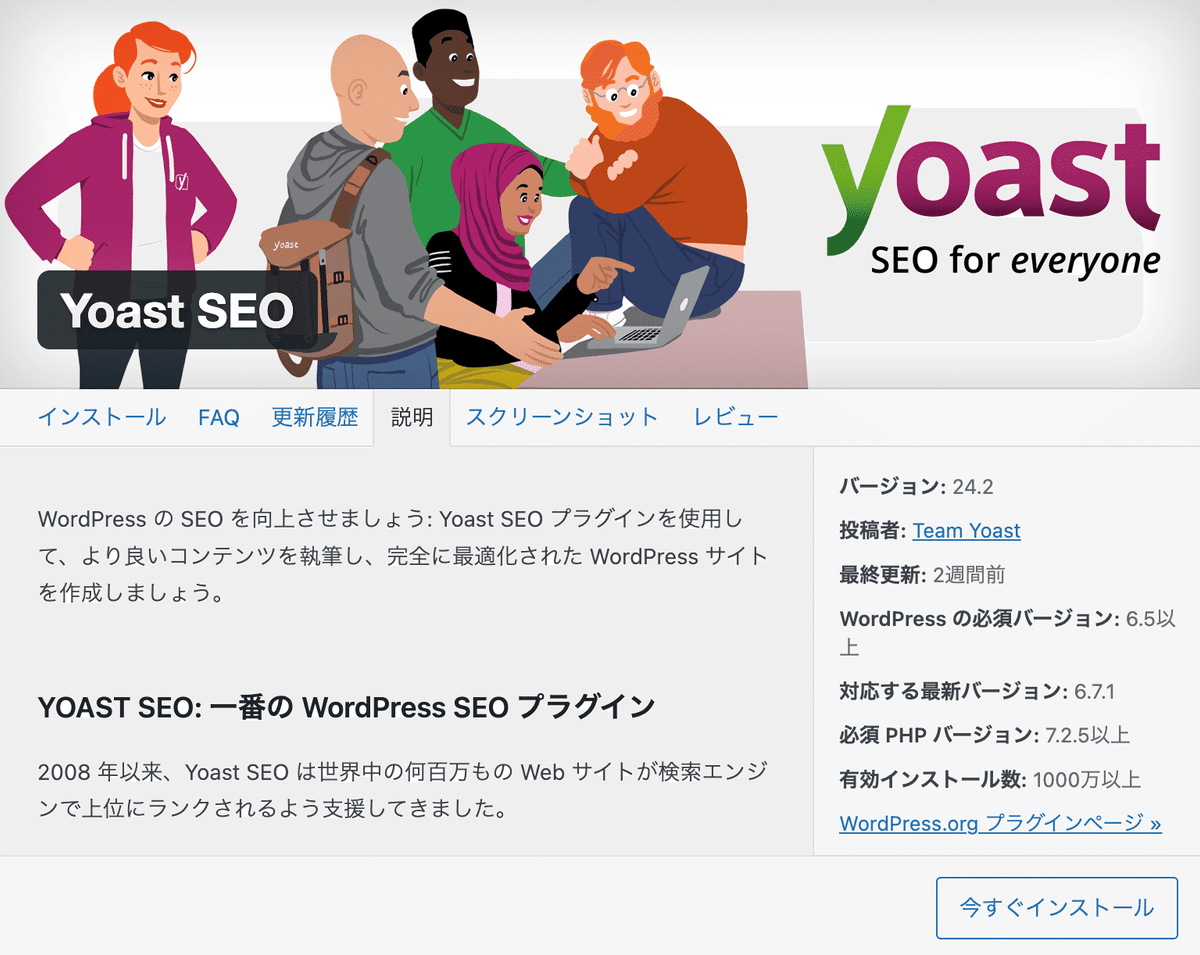Click the バージョン 24.2 info line
The image size is (1200, 955).
click(x=916, y=487)
